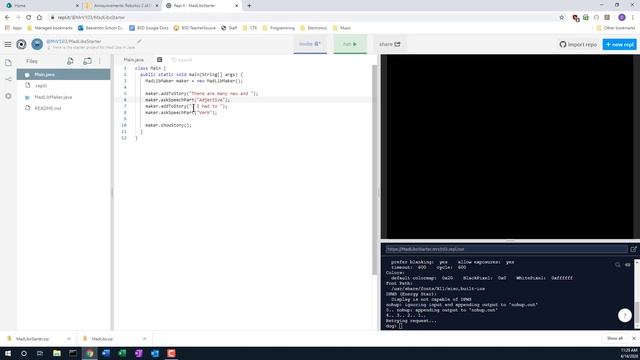640x360 pixels.
Task: Close the Repl.it MadLibsStarter tab
Action: (x=236, y=6)
